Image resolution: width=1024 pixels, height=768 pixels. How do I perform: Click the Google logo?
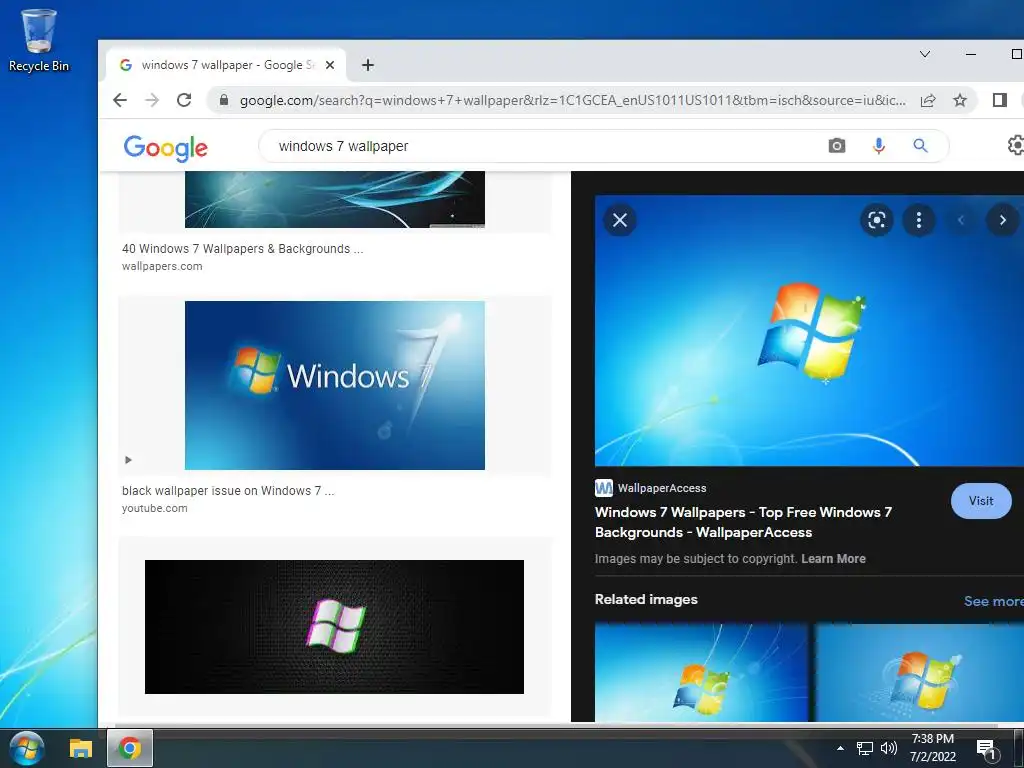[x=165, y=148]
